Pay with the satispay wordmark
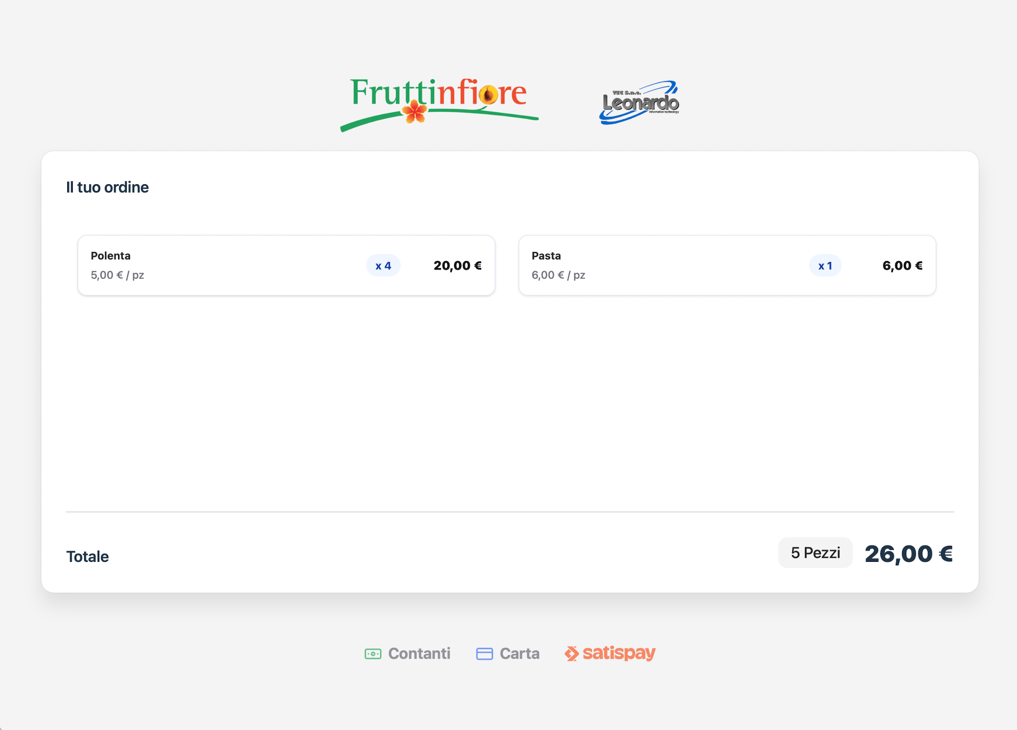The image size is (1017, 730). click(x=619, y=653)
